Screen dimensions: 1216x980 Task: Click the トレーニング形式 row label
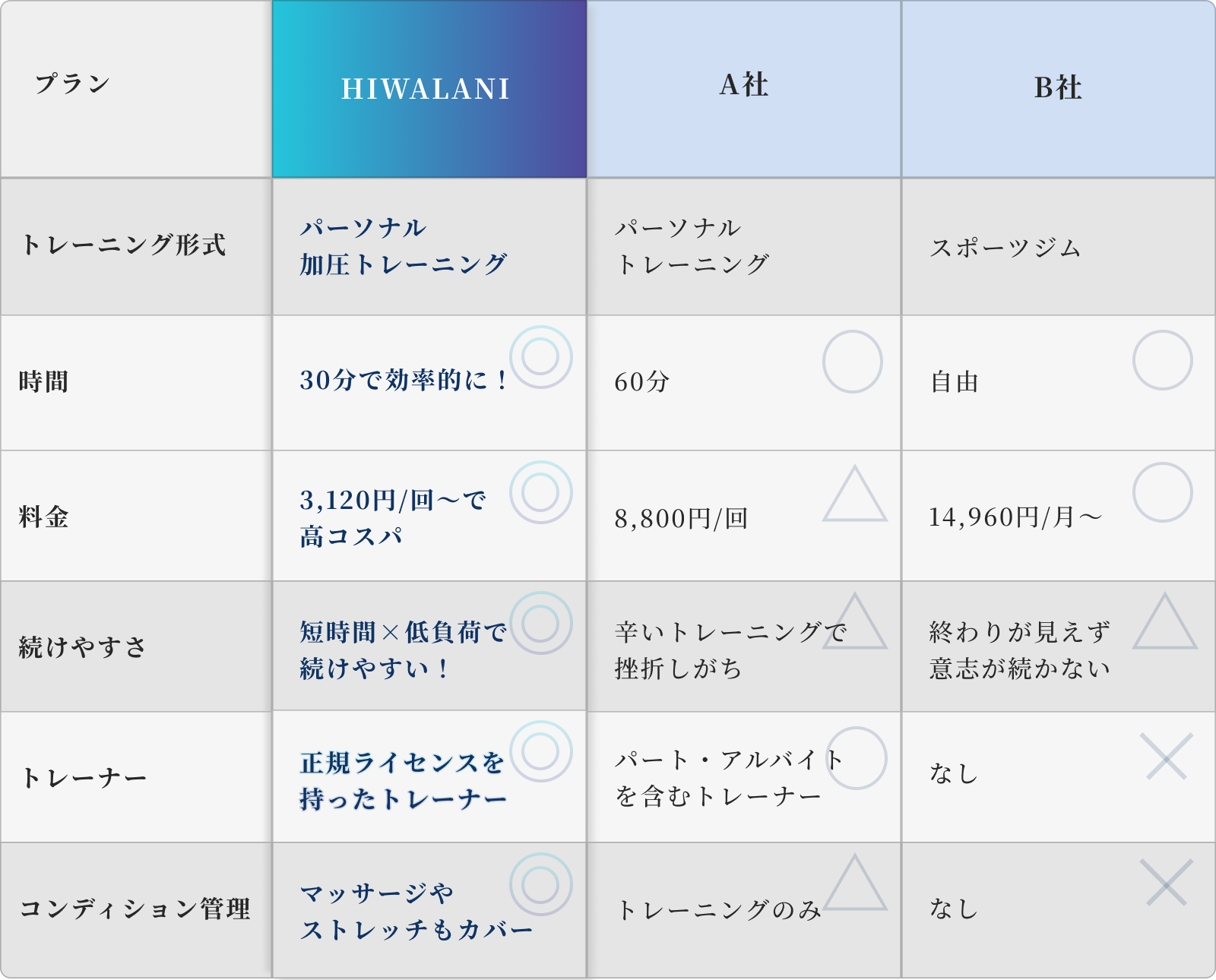click(x=124, y=245)
